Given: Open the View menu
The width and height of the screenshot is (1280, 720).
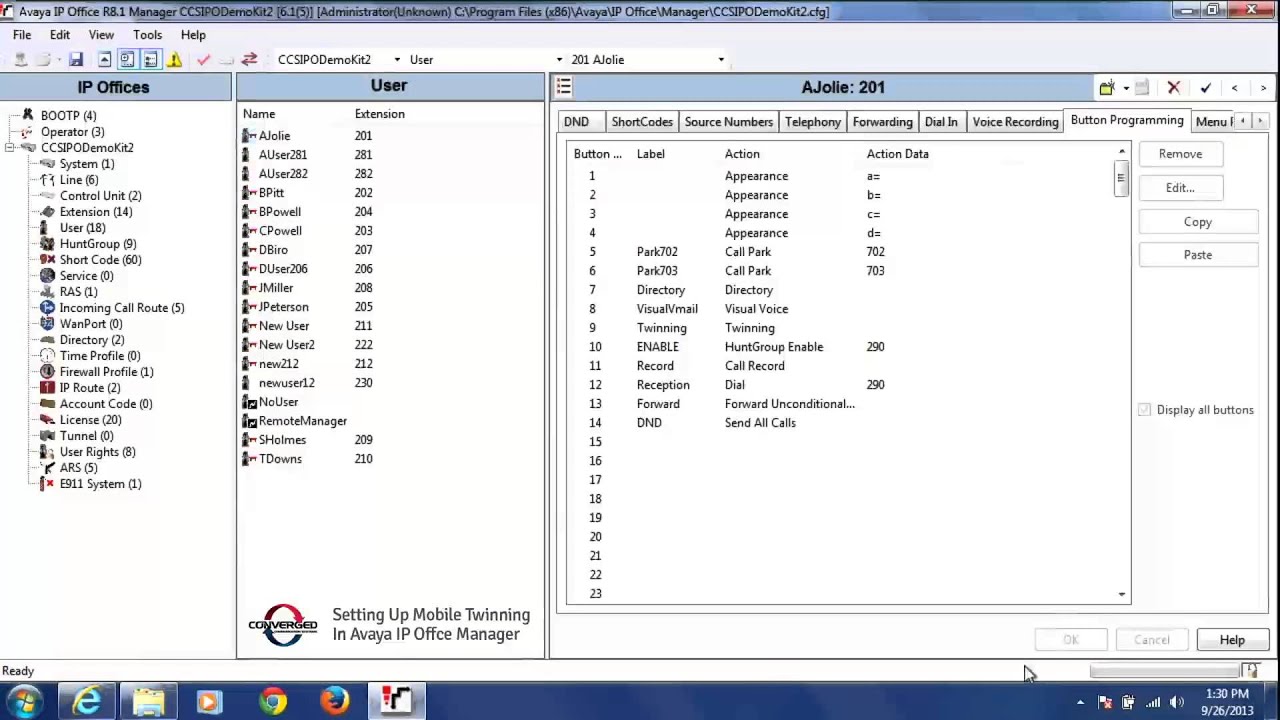Looking at the screenshot, I should [x=101, y=35].
